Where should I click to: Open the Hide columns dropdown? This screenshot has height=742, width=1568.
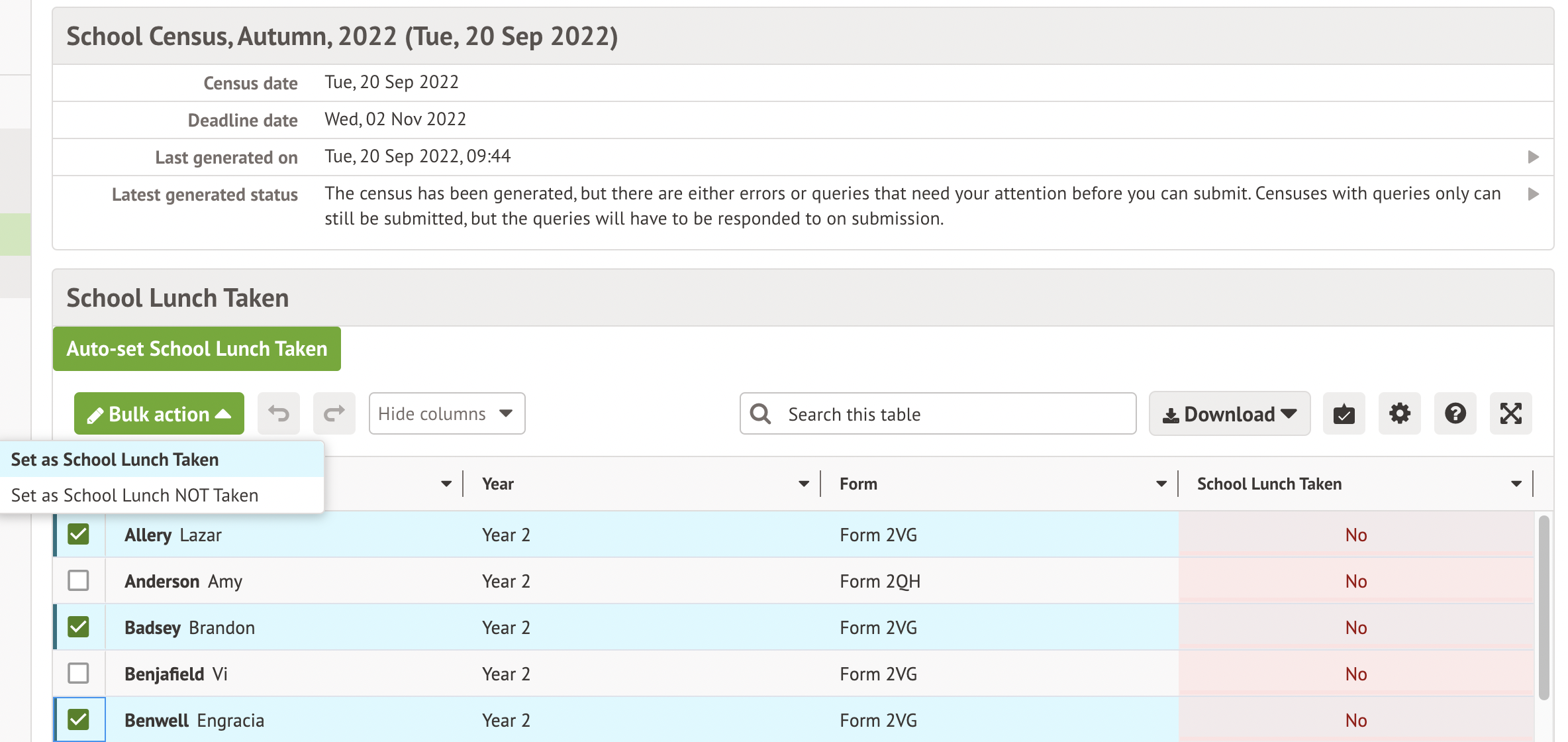click(446, 414)
